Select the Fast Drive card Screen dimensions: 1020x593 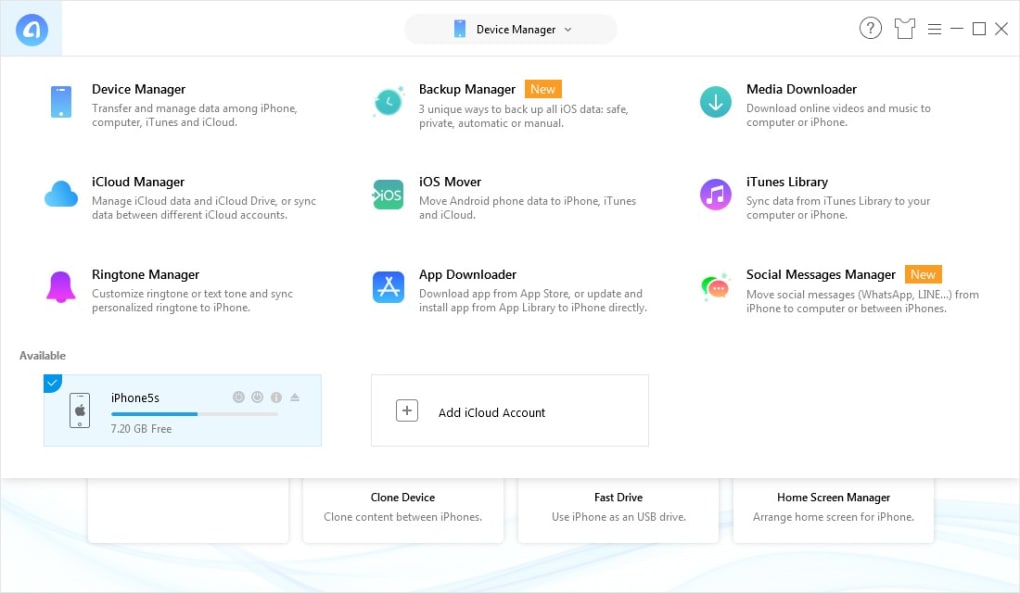coord(618,506)
